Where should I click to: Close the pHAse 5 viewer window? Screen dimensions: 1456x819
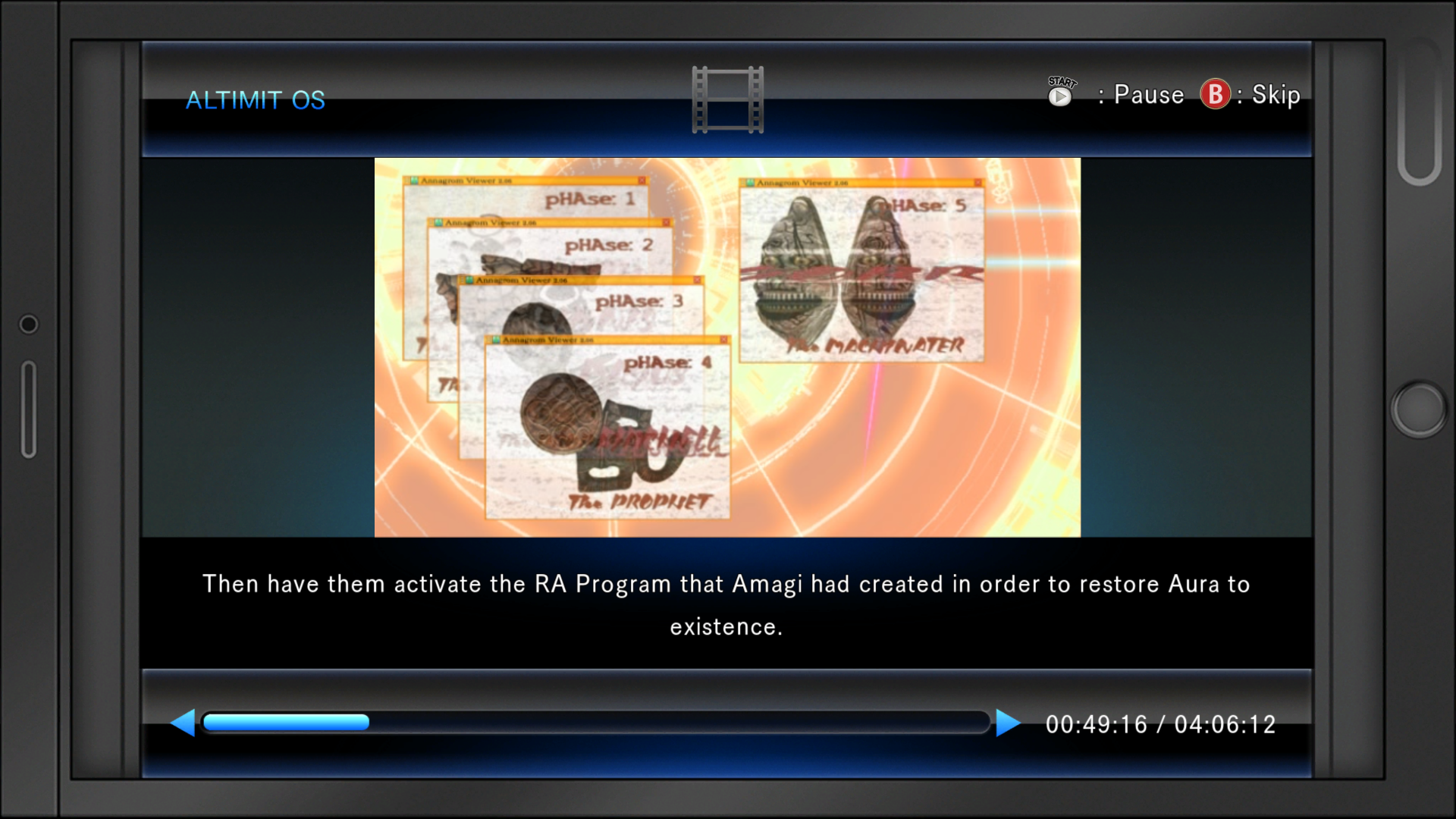(977, 183)
